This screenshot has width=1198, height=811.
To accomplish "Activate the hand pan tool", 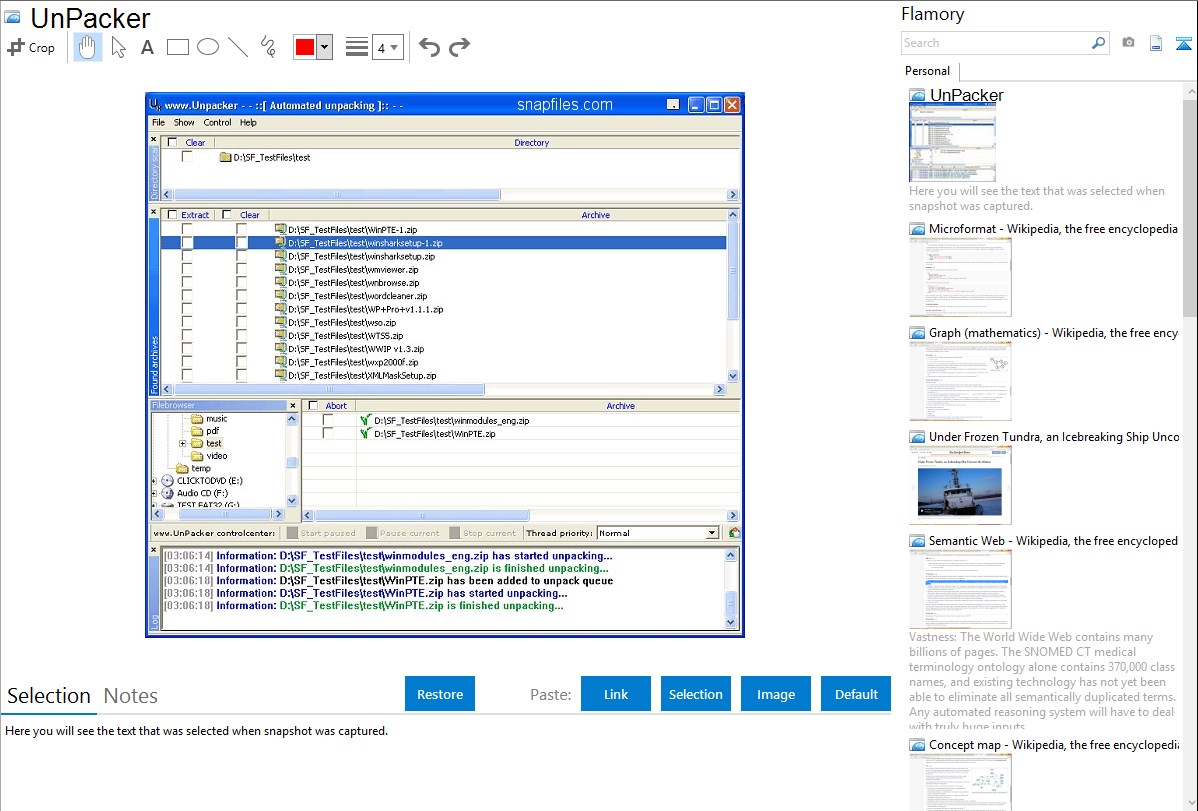I will pos(88,47).
